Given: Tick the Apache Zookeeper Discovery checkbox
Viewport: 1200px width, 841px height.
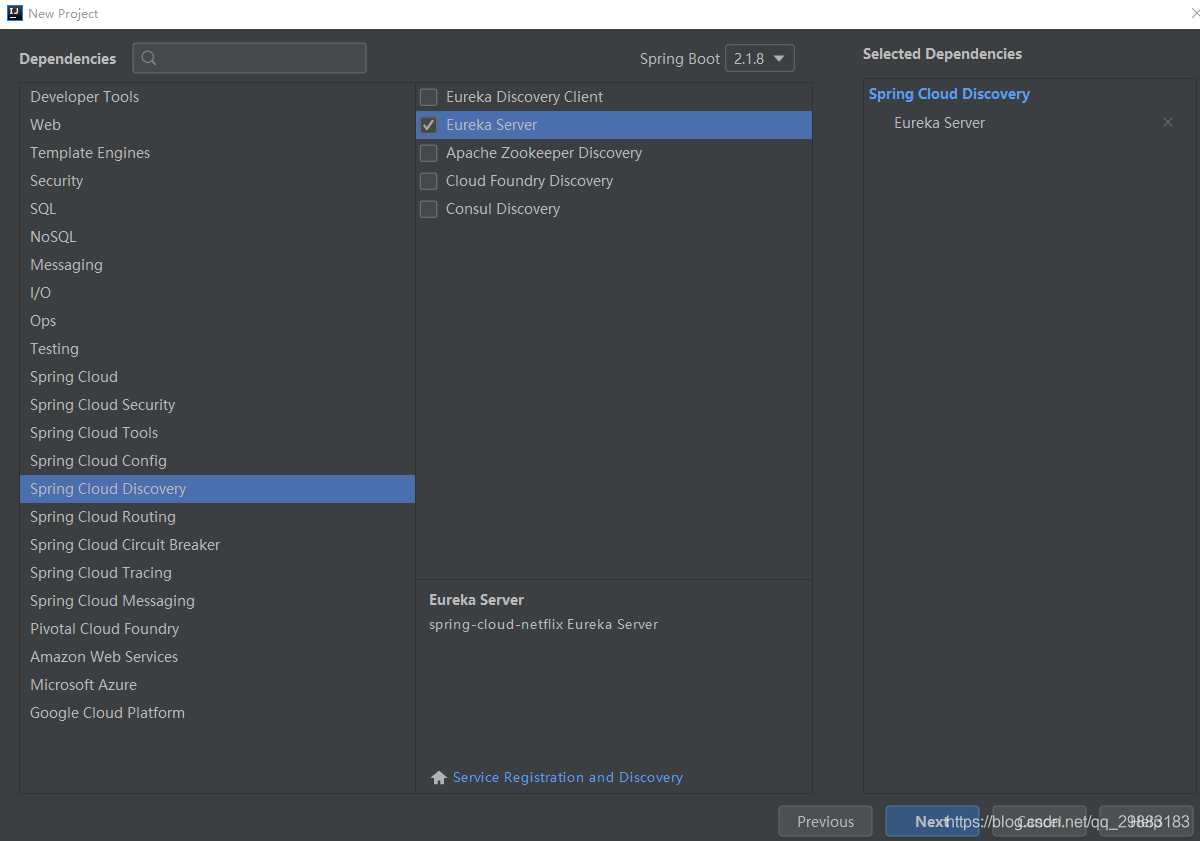Looking at the screenshot, I should (429, 153).
